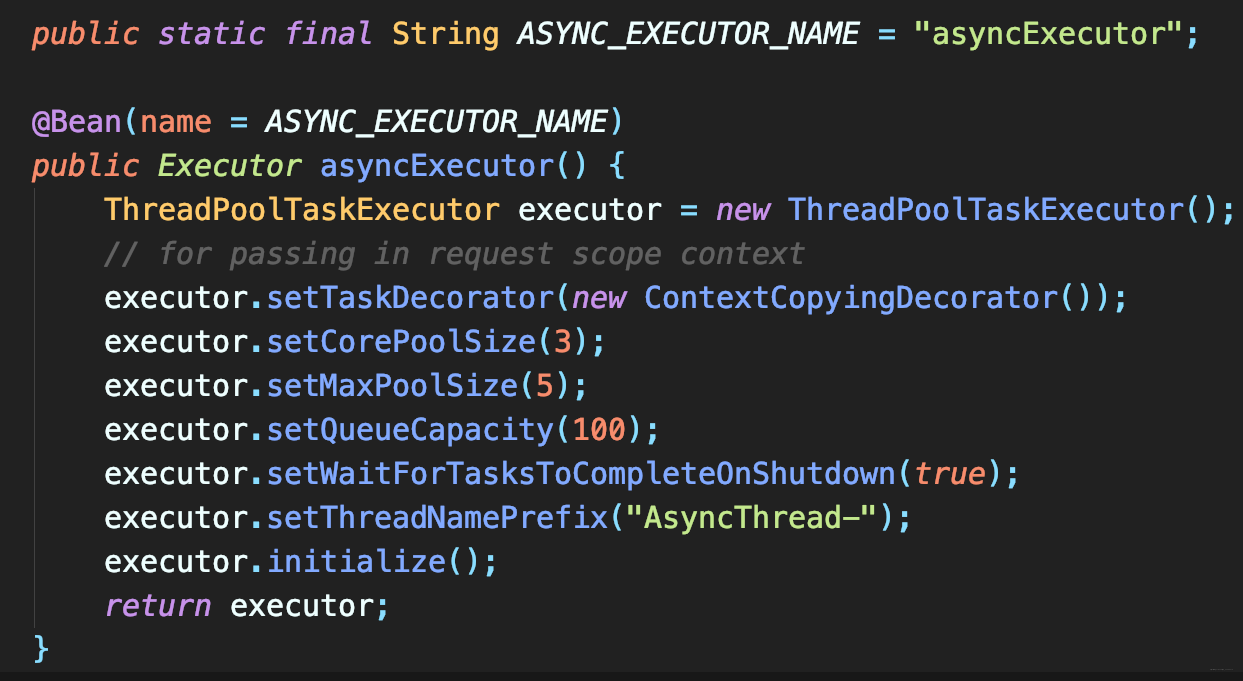Click the asyncExecutor() method name
Viewport: 1243px width, 681px height.
(437, 166)
